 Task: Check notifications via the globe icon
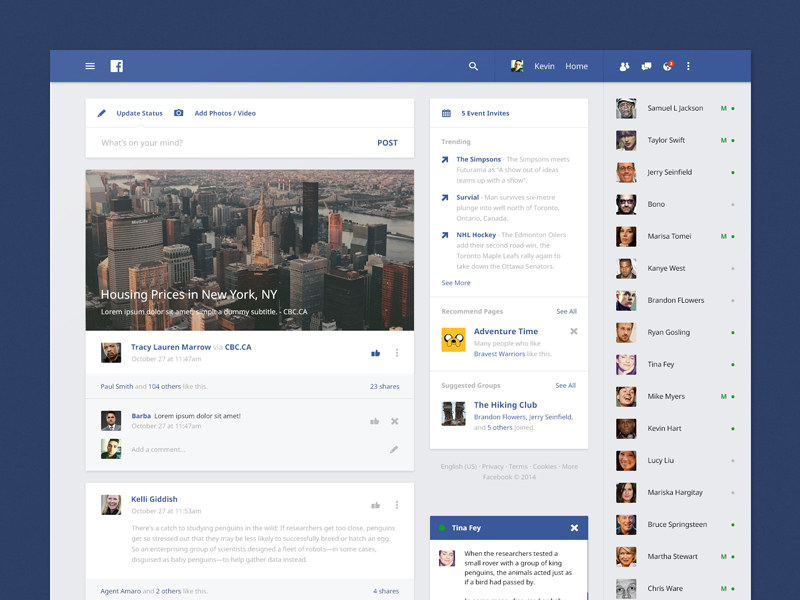point(668,65)
